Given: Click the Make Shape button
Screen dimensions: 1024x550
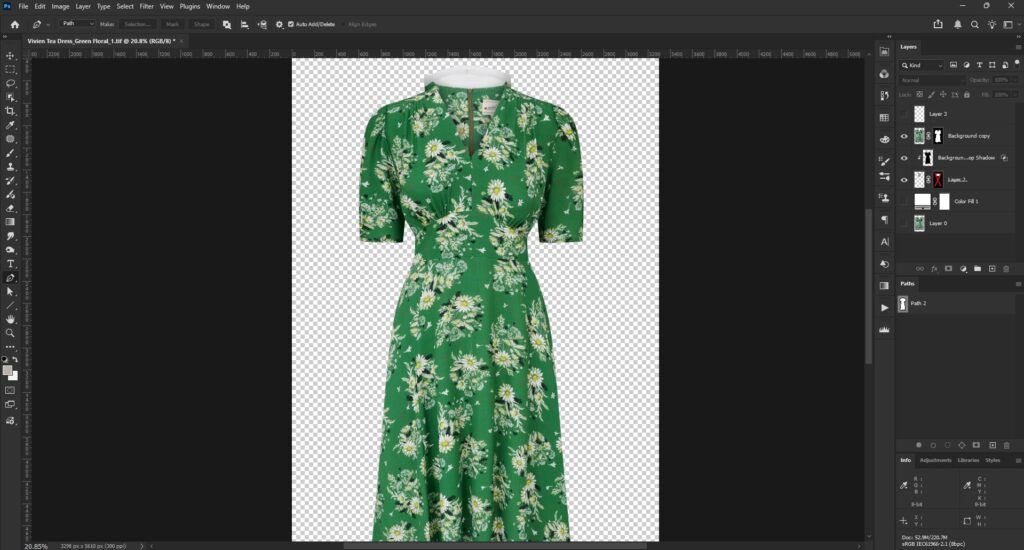Looking at the screenshot, I should click(201, 24).
